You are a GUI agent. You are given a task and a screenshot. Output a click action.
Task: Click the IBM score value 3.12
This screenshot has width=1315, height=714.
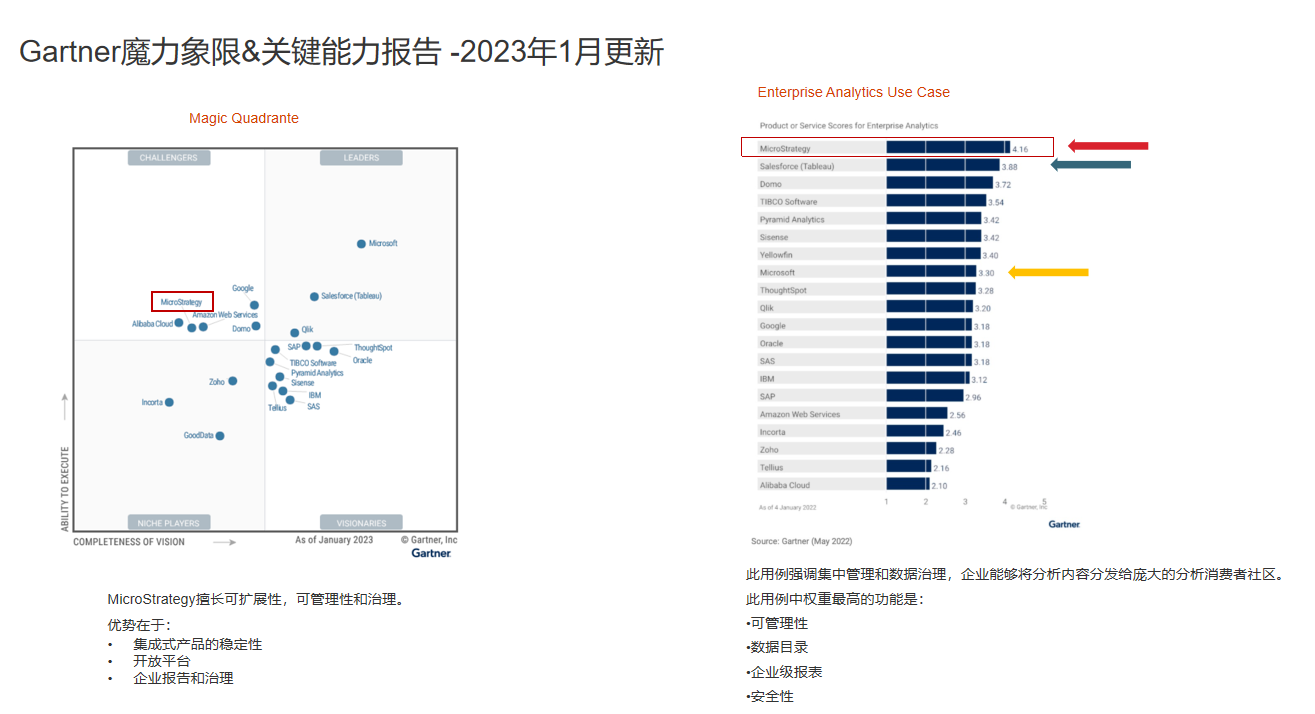pos(979,380)
